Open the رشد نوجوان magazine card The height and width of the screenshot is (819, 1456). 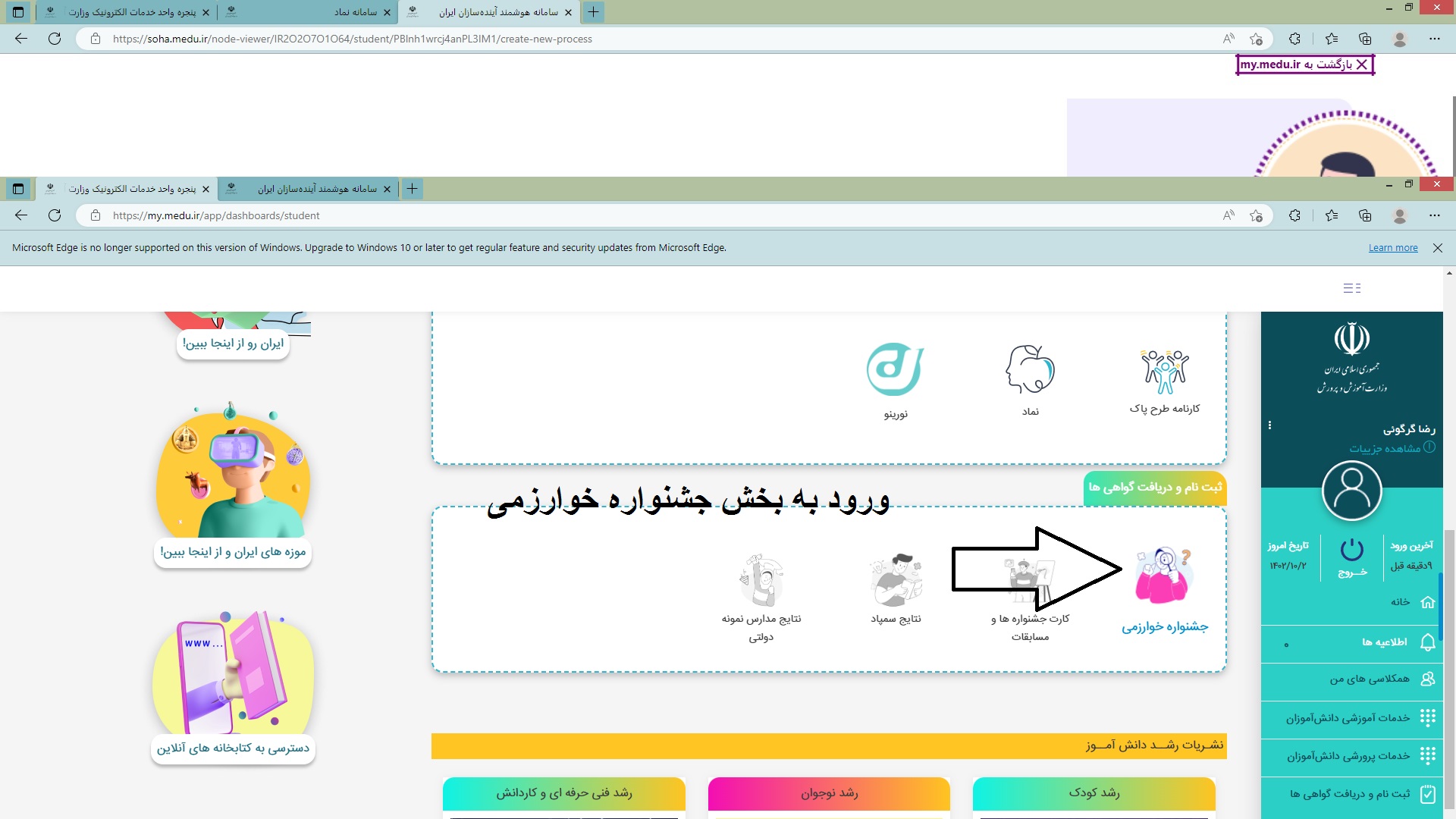tap(829, 793)
